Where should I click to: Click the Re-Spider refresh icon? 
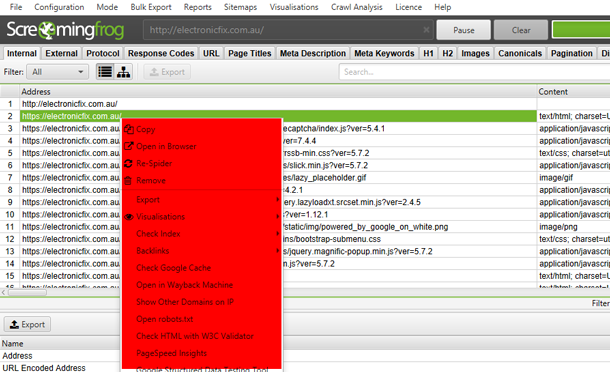129,163
